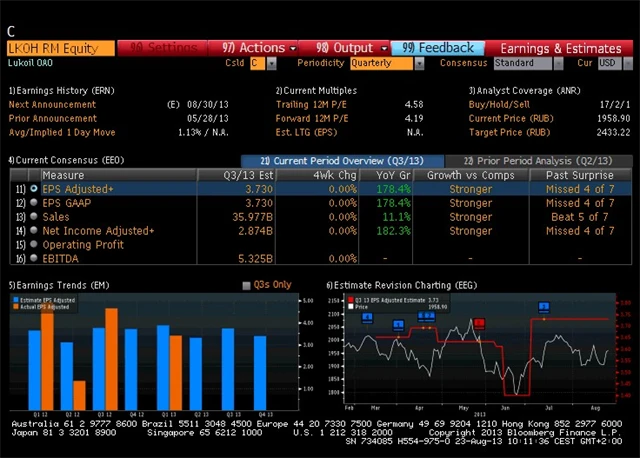
Task: Expand the 98) Output menu
Action: (344, 48)
